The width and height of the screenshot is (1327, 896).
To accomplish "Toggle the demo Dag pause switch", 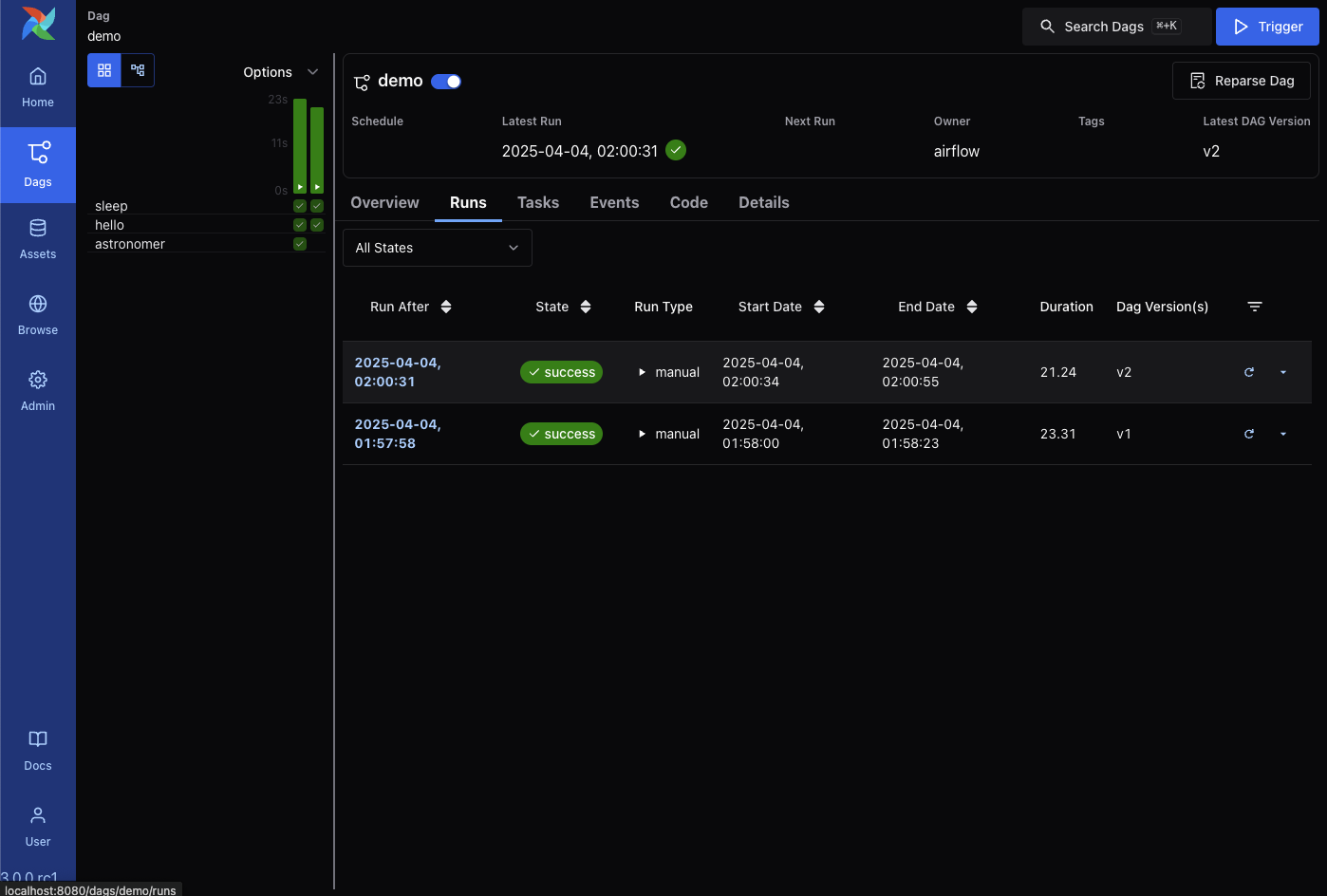I will coord(446,82).
